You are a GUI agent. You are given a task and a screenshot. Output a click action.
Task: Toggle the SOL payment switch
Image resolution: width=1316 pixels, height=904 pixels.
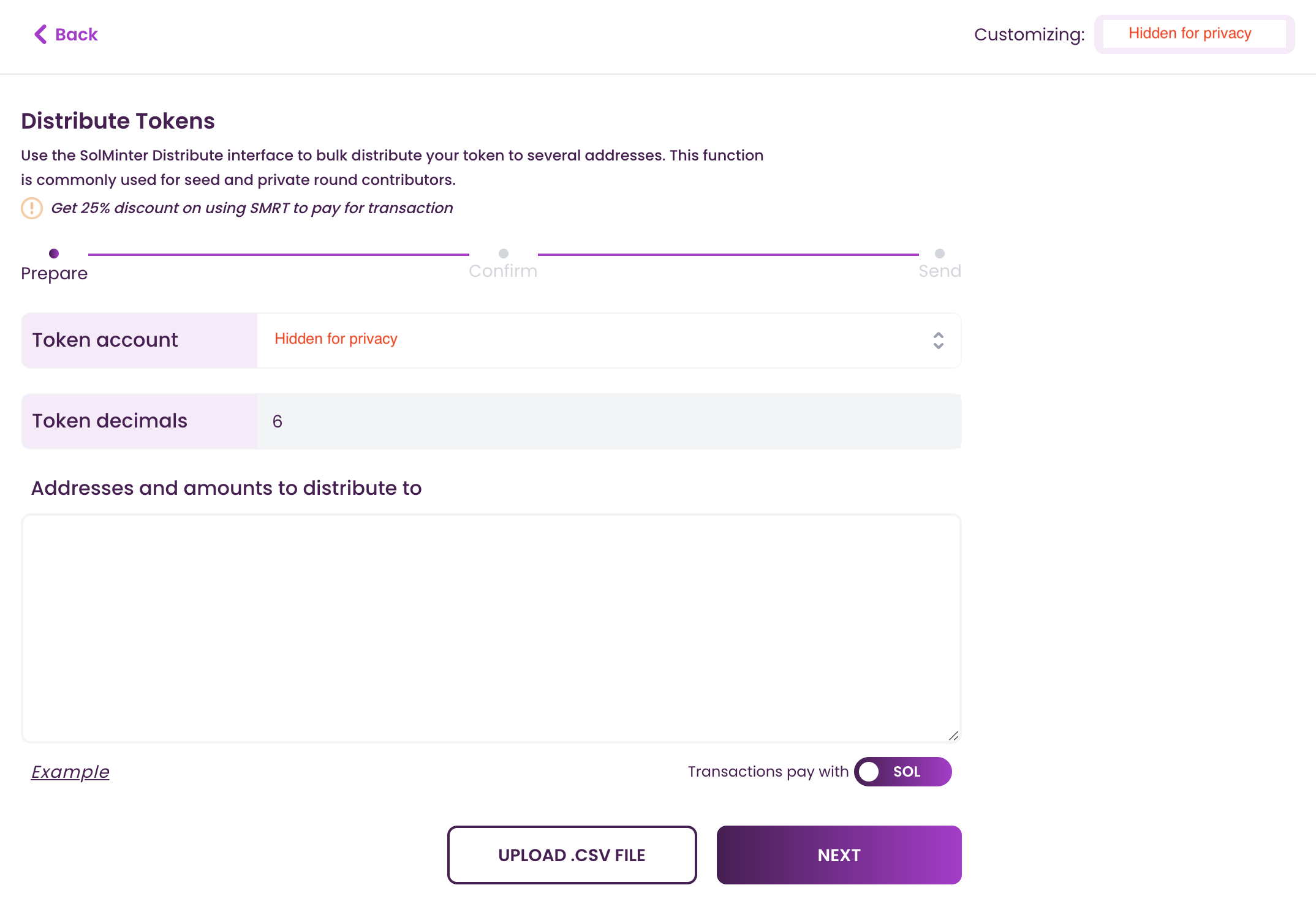pyautogui.click(x=902, y=772)
